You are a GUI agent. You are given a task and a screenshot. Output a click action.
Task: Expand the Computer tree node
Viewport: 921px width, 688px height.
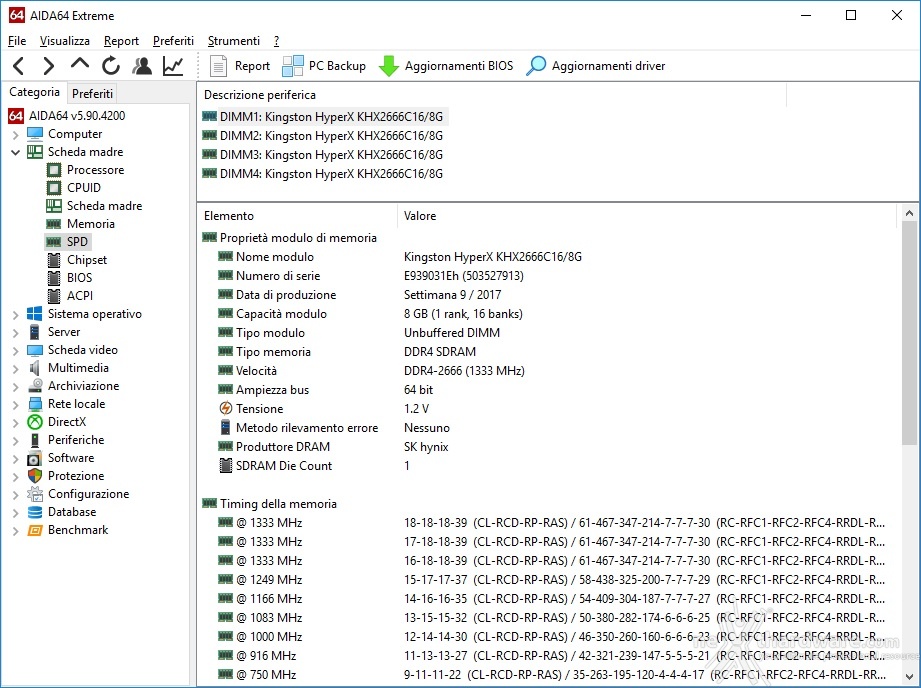coord(15,135)
